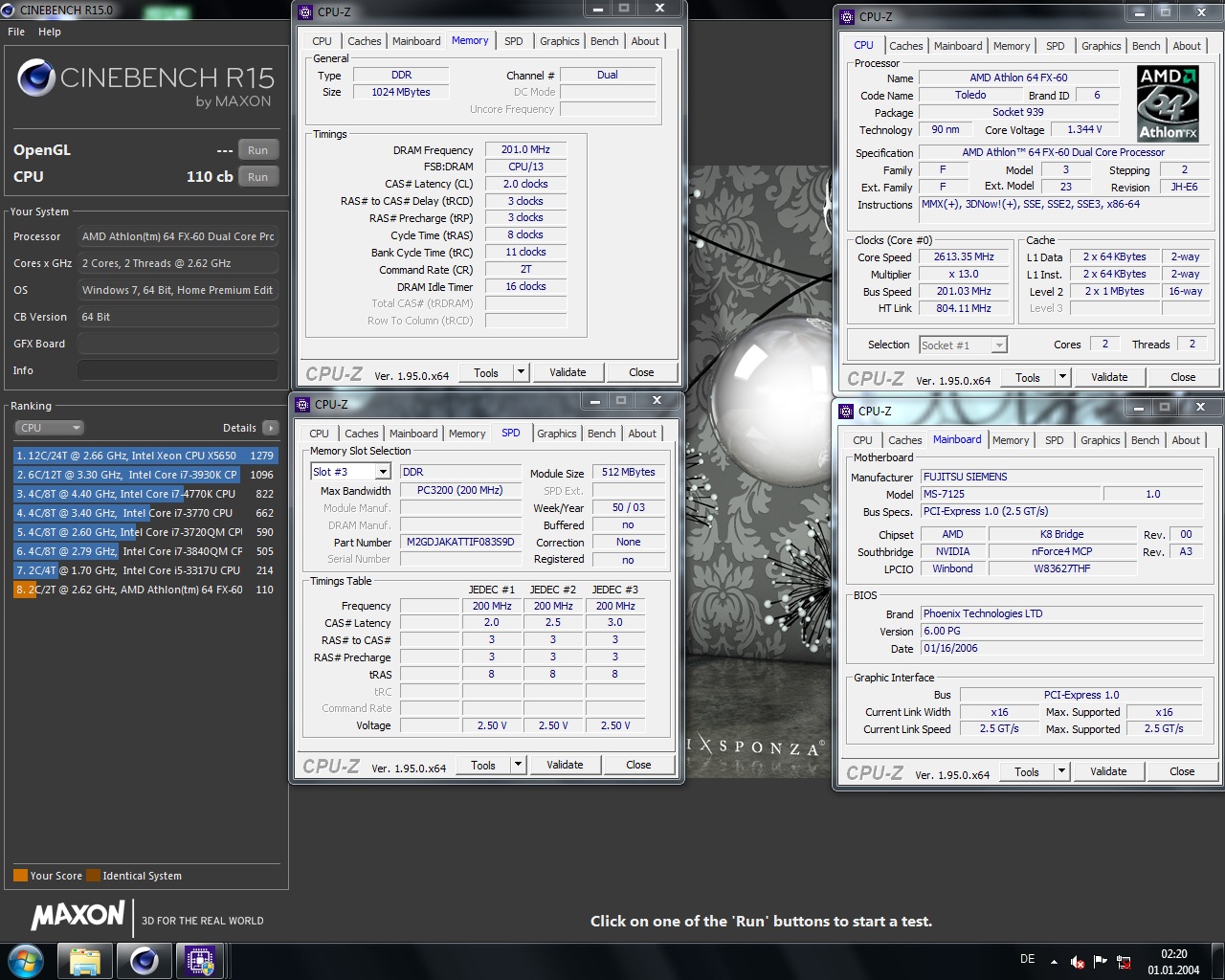Click the Cinebench R15.0 title bar icon
1225x980 pixels.
click(x=9, y=10)
